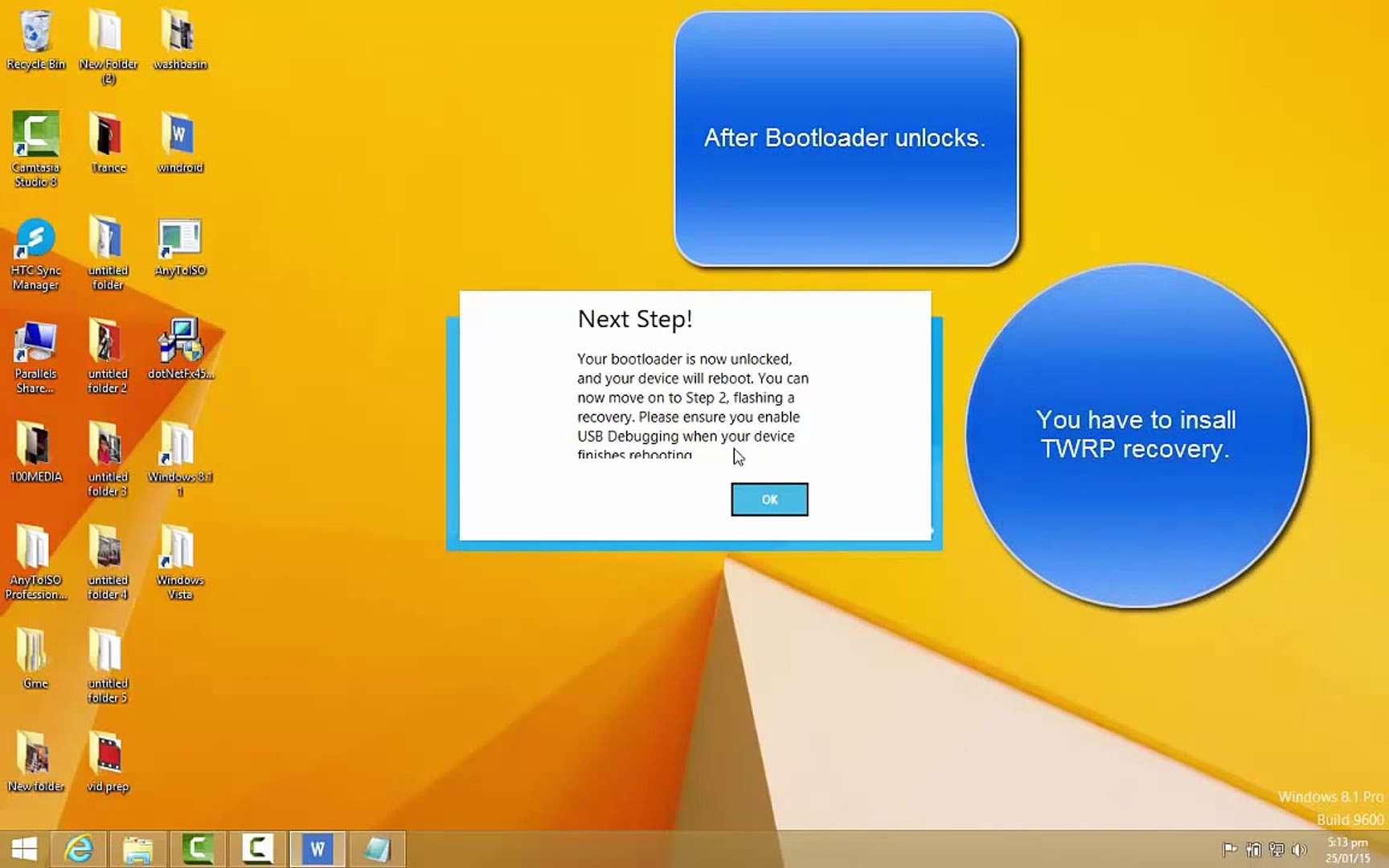Select the Gme folder on the desktop
The height and width of the screenshot is (868, 1389).
[35, 659]
